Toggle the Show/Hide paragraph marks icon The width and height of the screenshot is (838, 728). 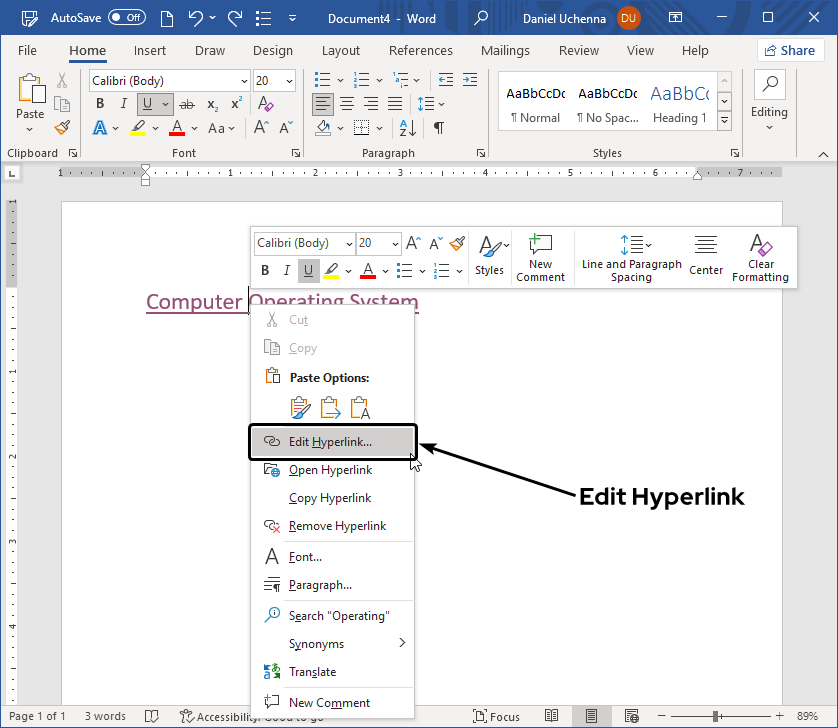441,127
